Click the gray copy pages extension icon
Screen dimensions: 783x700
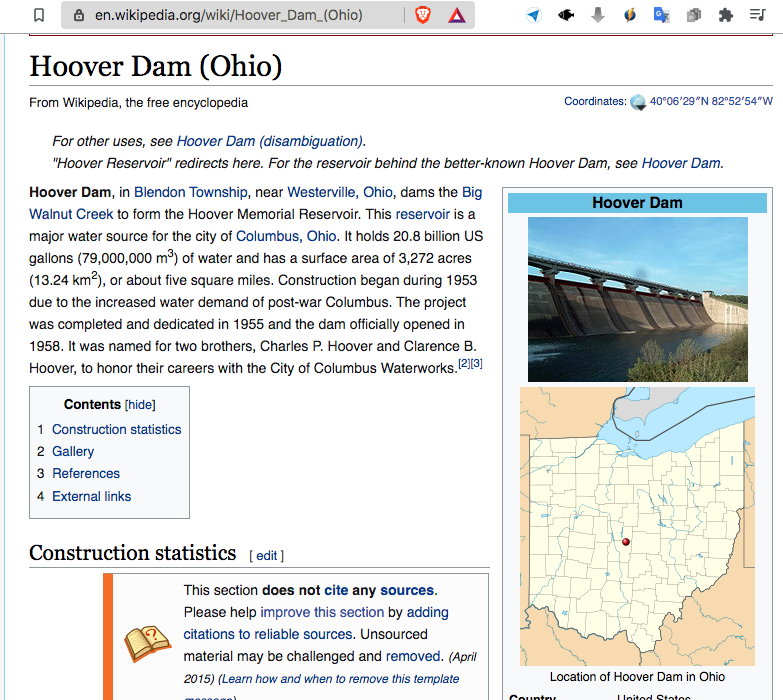pyautogui.click(x=694, y=15)
